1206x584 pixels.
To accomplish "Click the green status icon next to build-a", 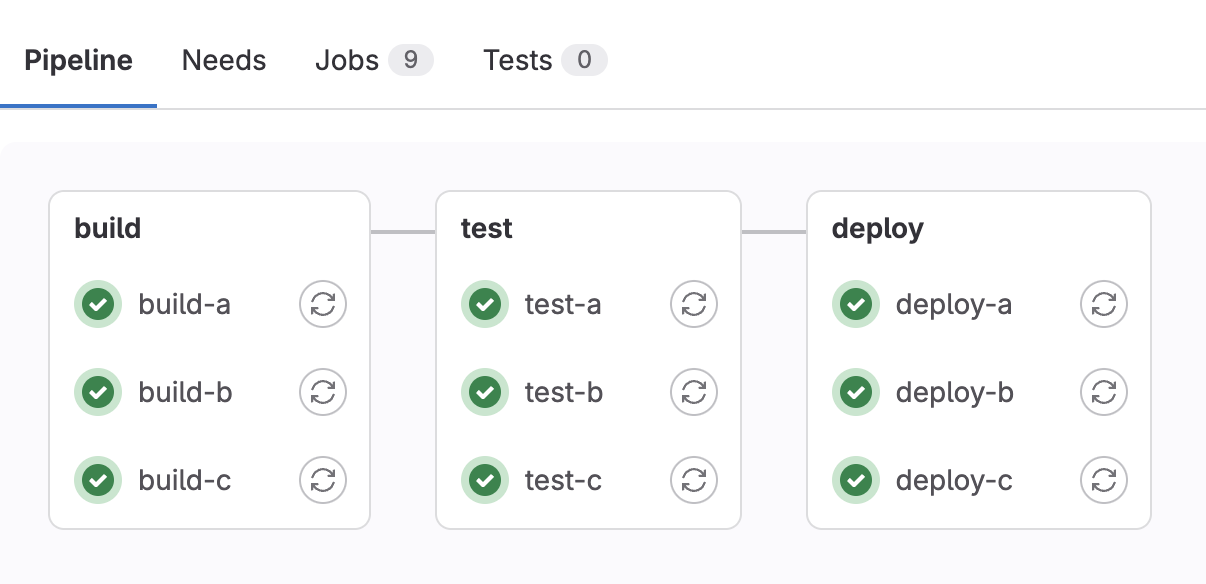I will [x=97, y=304].
